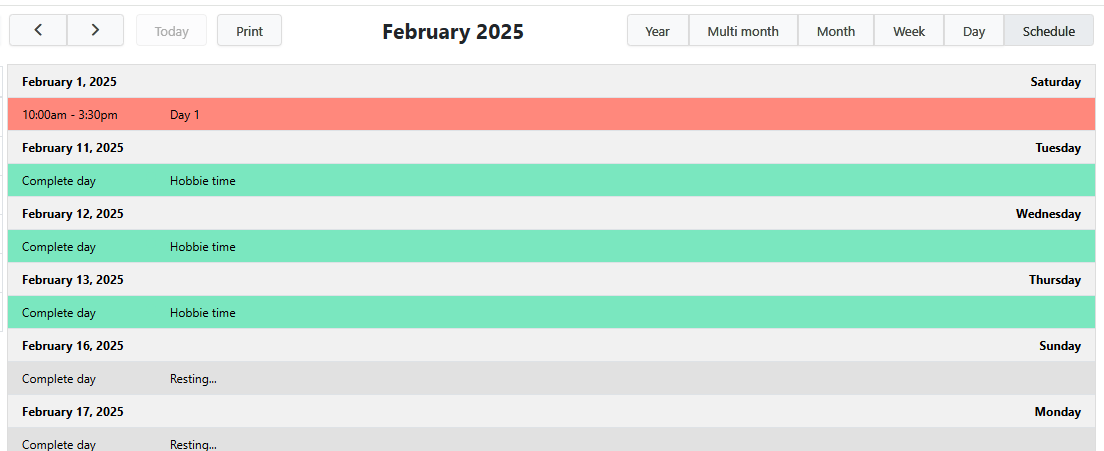Click the February 16, 2025 date heading
The image size is (1104, 451).
pos(73,346)
